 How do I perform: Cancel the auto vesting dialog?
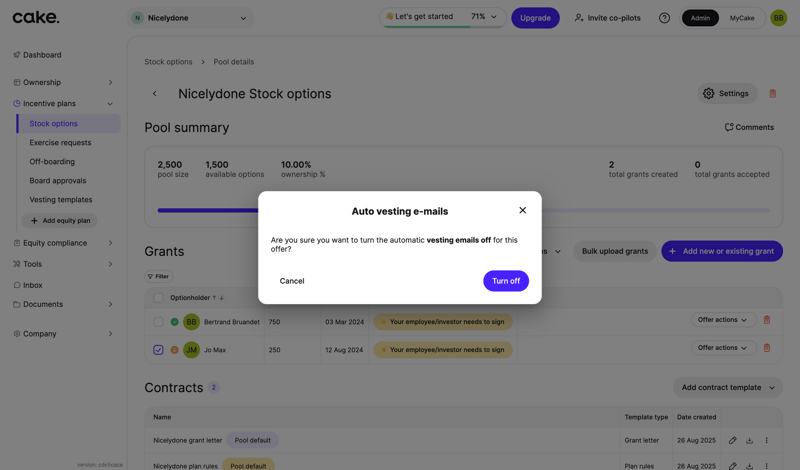[x=292, y=281]
